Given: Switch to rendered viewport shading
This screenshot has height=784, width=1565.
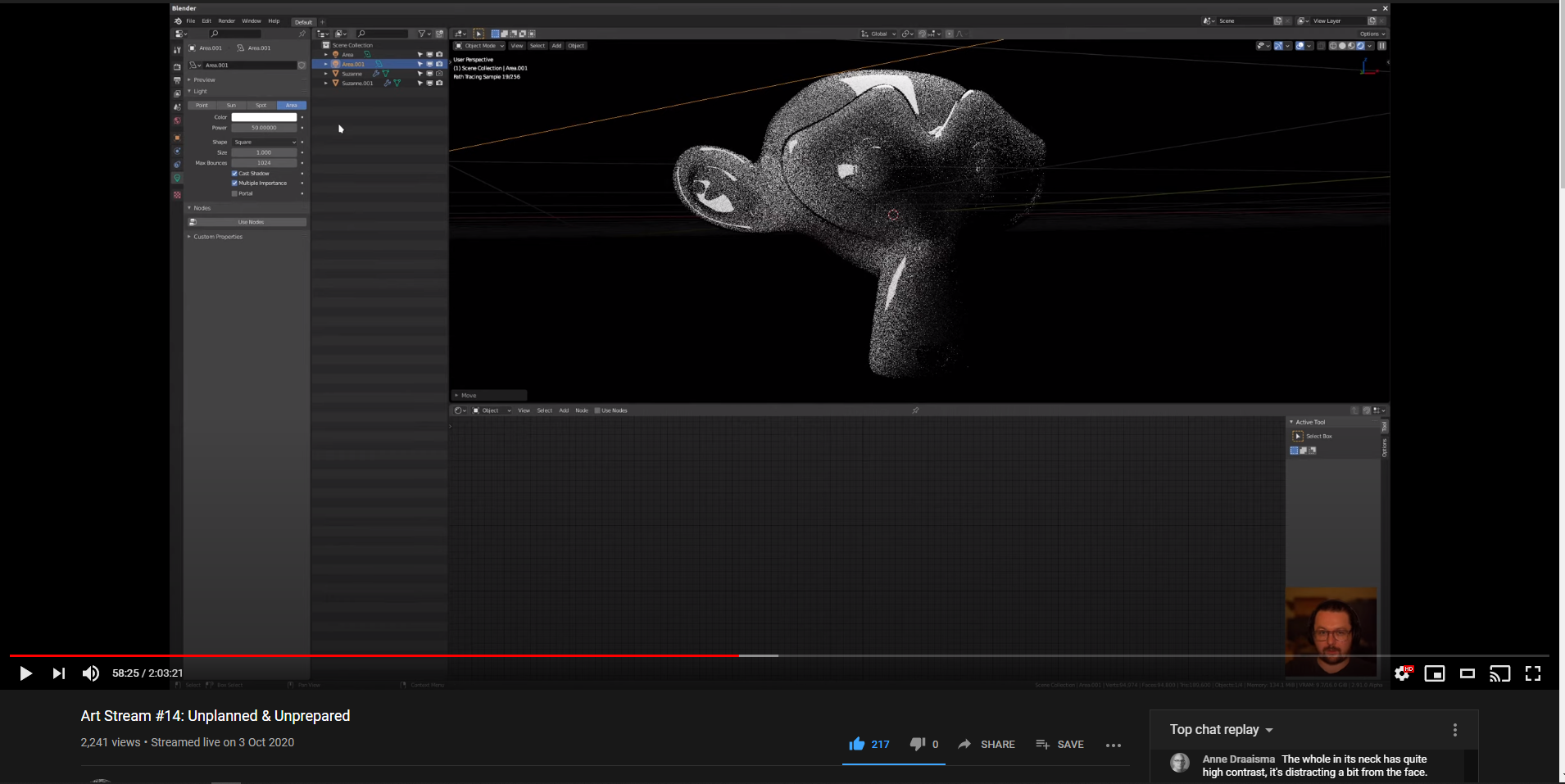Looking at the screenshot, I should coord(1360,46).
